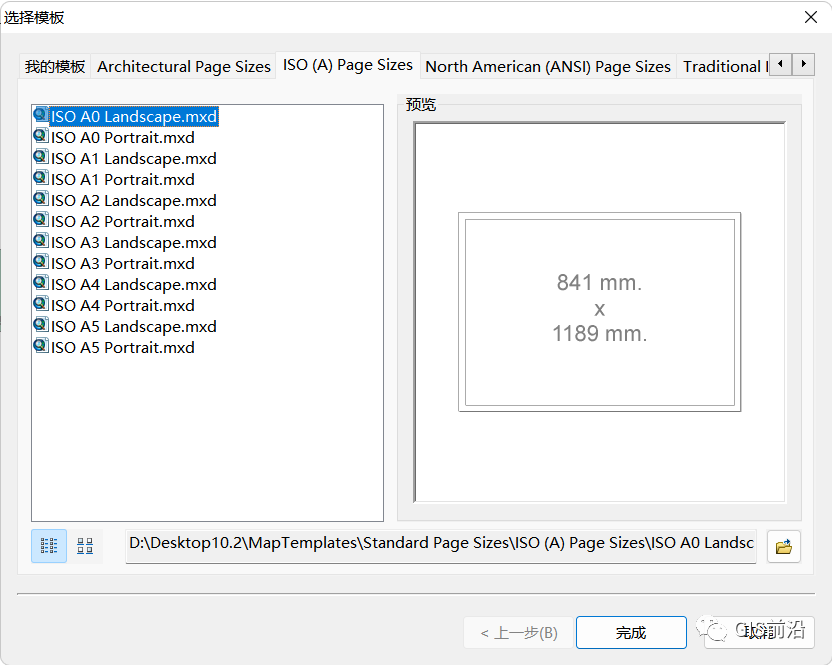Click the left tab scroll arrow
The image size is (832, 665).
click(x=780, y=64)
